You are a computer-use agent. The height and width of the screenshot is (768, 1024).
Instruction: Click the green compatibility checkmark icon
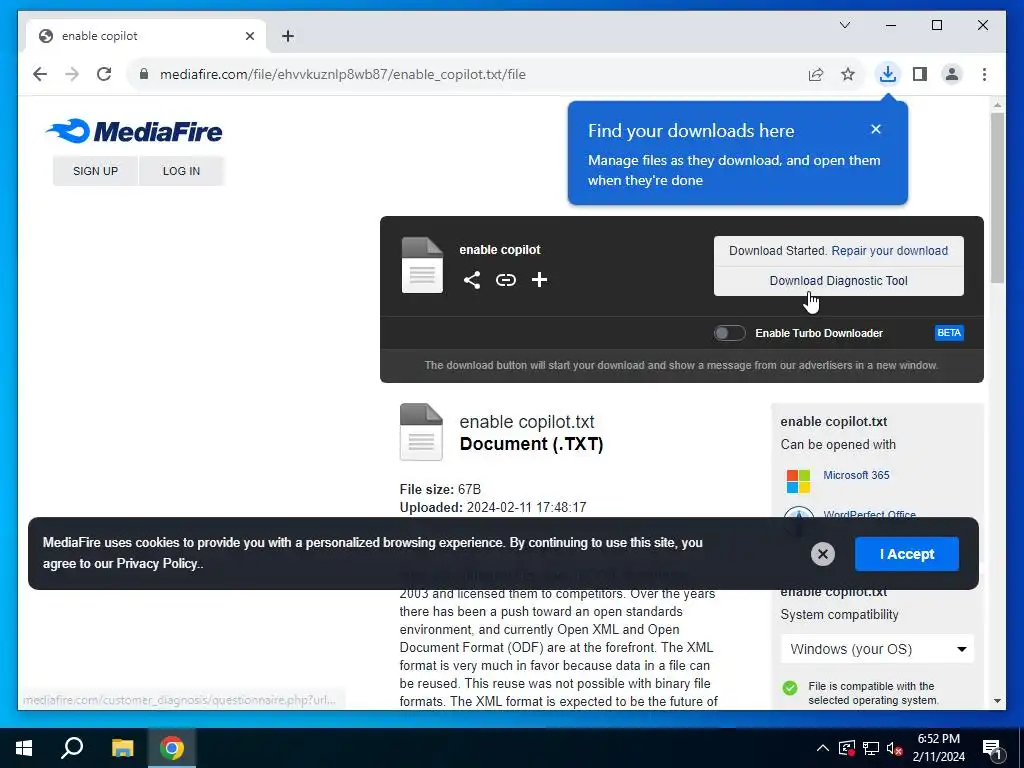point(790,688)
